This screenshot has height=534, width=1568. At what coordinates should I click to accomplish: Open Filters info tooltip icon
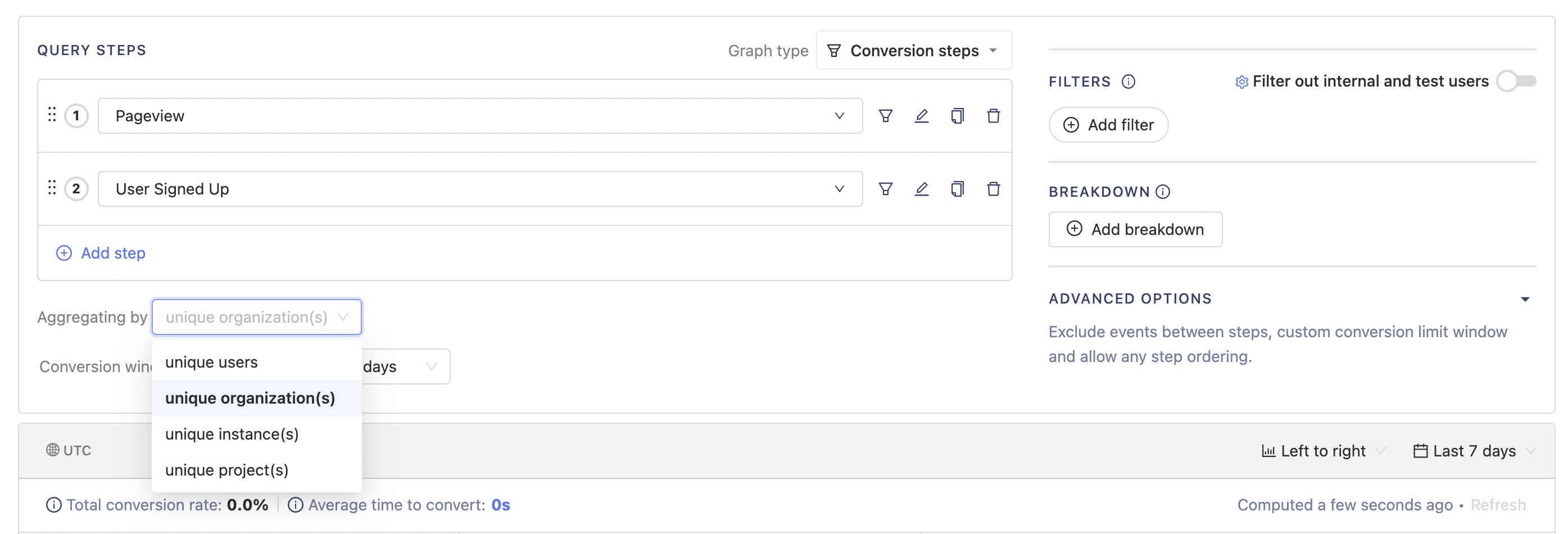pos(1129,82)
